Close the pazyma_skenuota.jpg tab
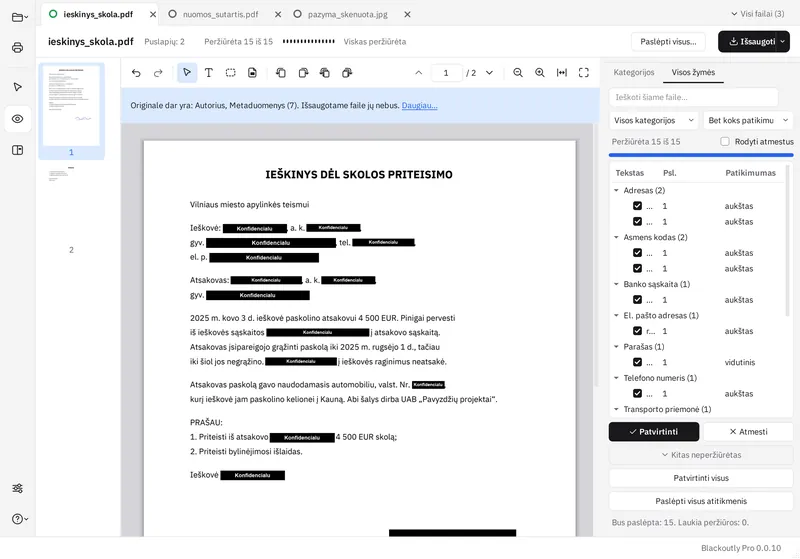This screenshot has width=800, height=559. coord(407,14)
